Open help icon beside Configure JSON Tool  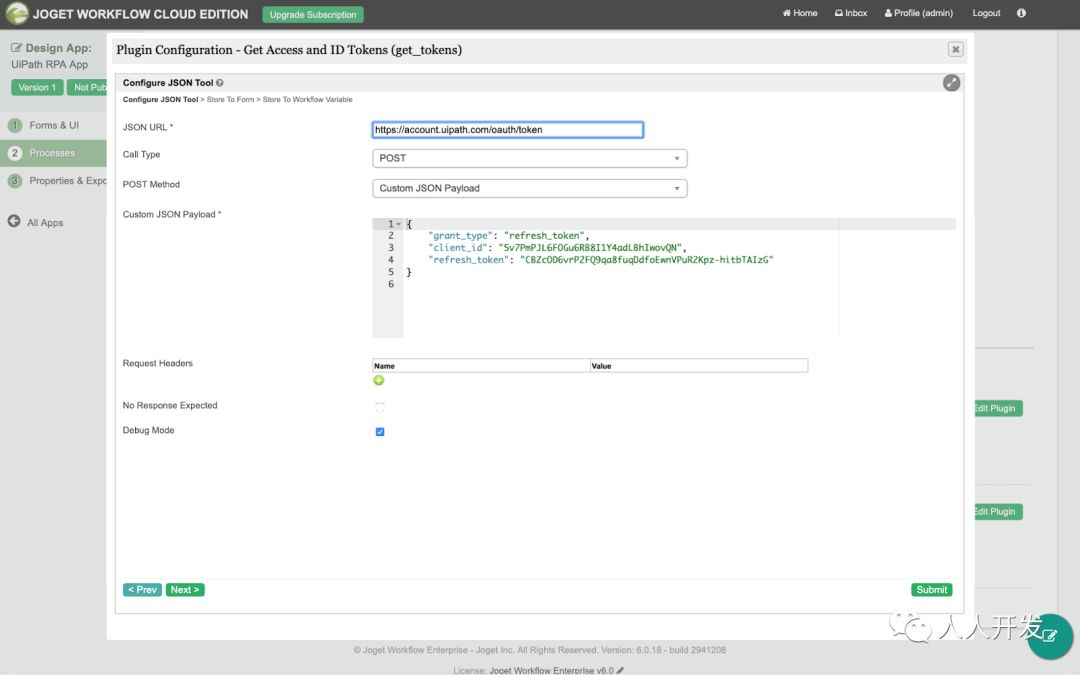[220, 83]
